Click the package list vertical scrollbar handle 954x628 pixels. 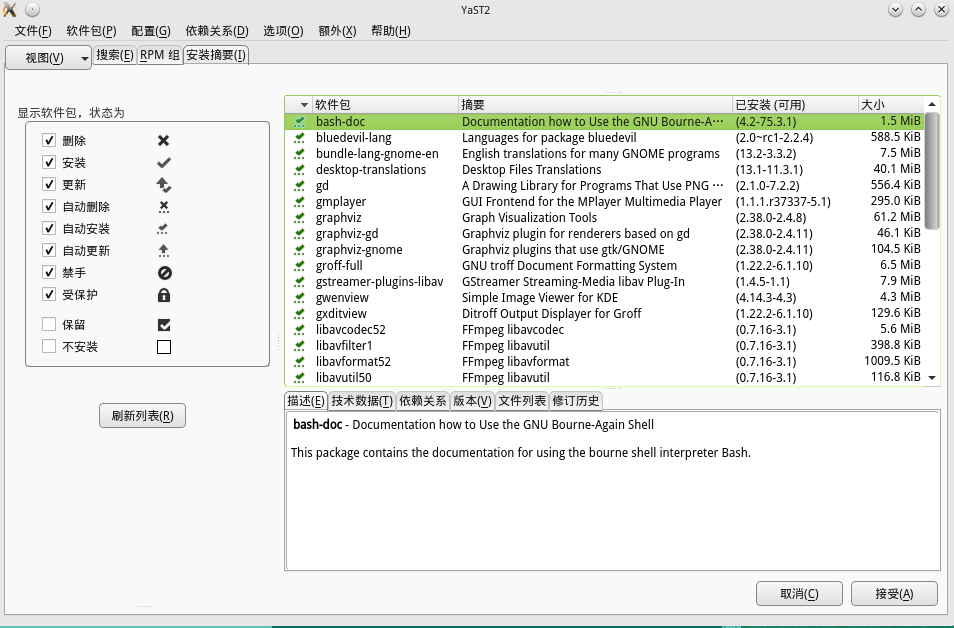coord(932,172)
